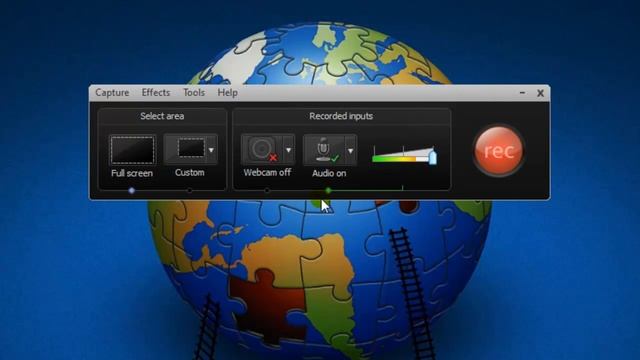This screenshot has height=360, width=640.
Task: Adjust the audio input level slider
Action: point(433,157)
